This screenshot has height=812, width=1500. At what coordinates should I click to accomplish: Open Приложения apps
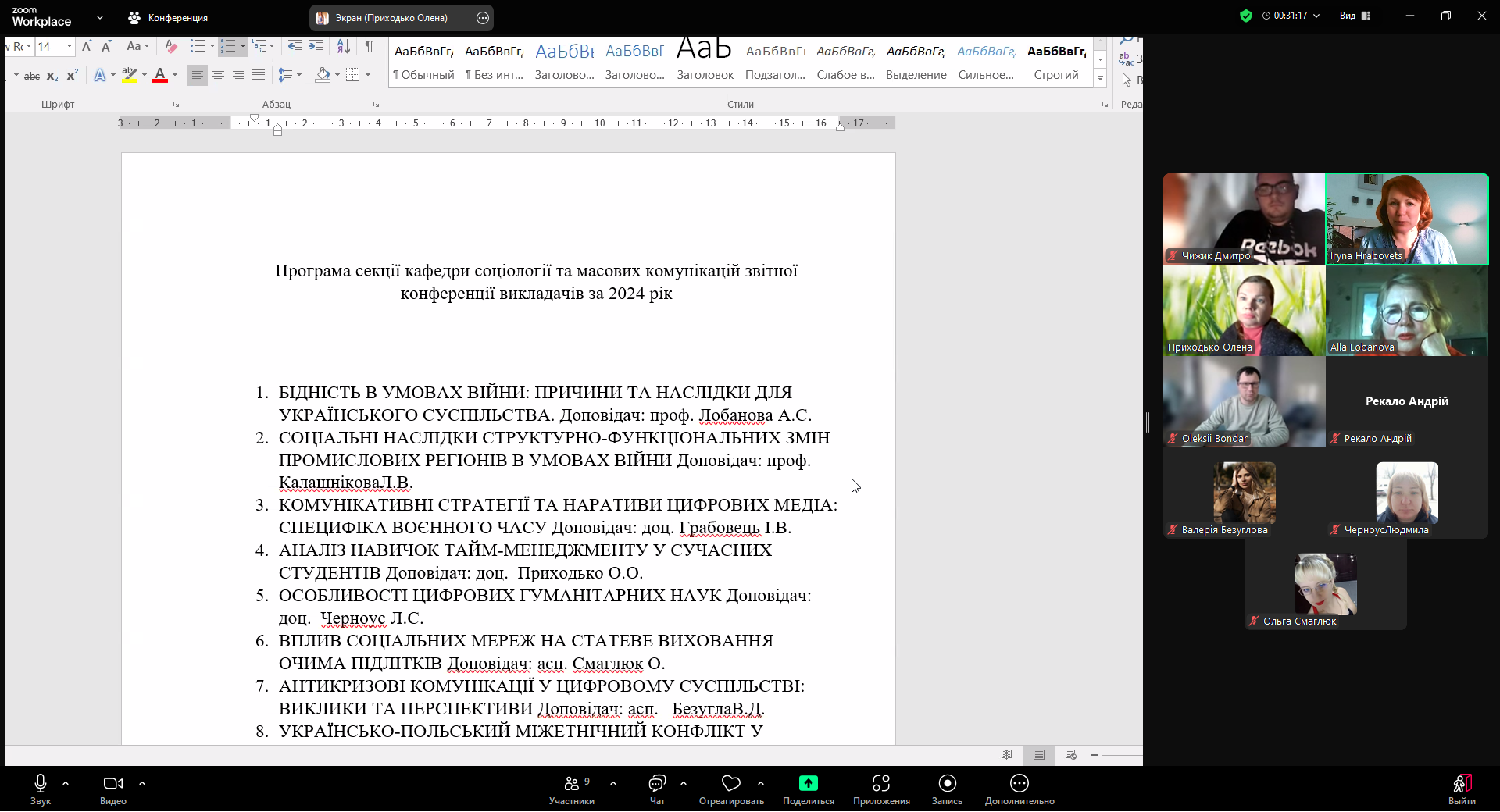coord(881,789)
